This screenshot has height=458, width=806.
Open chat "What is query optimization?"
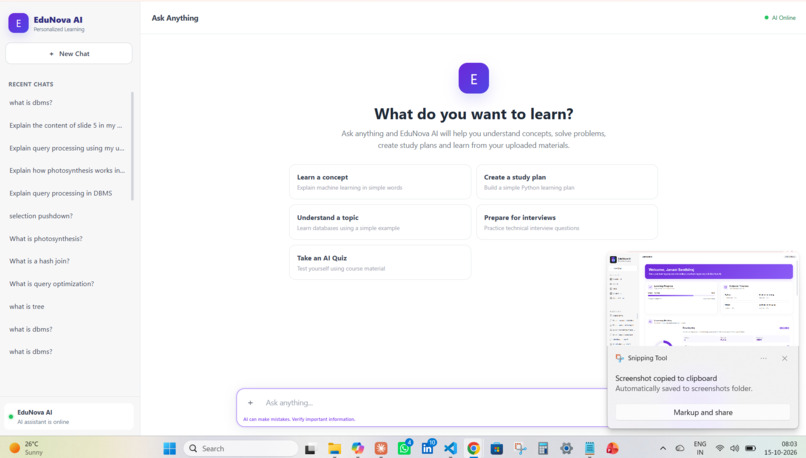point(51,284)
